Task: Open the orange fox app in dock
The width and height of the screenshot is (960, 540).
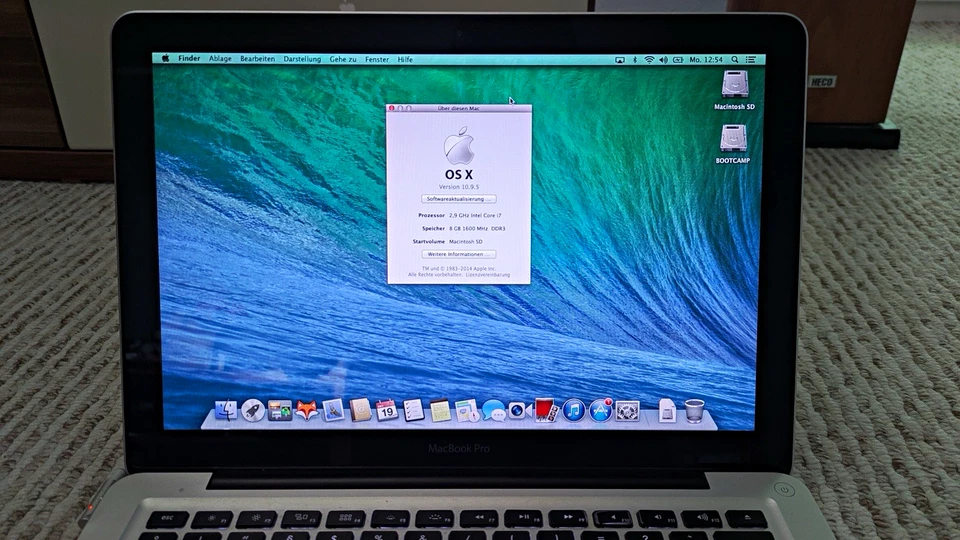Action: (x=306, y=411)
